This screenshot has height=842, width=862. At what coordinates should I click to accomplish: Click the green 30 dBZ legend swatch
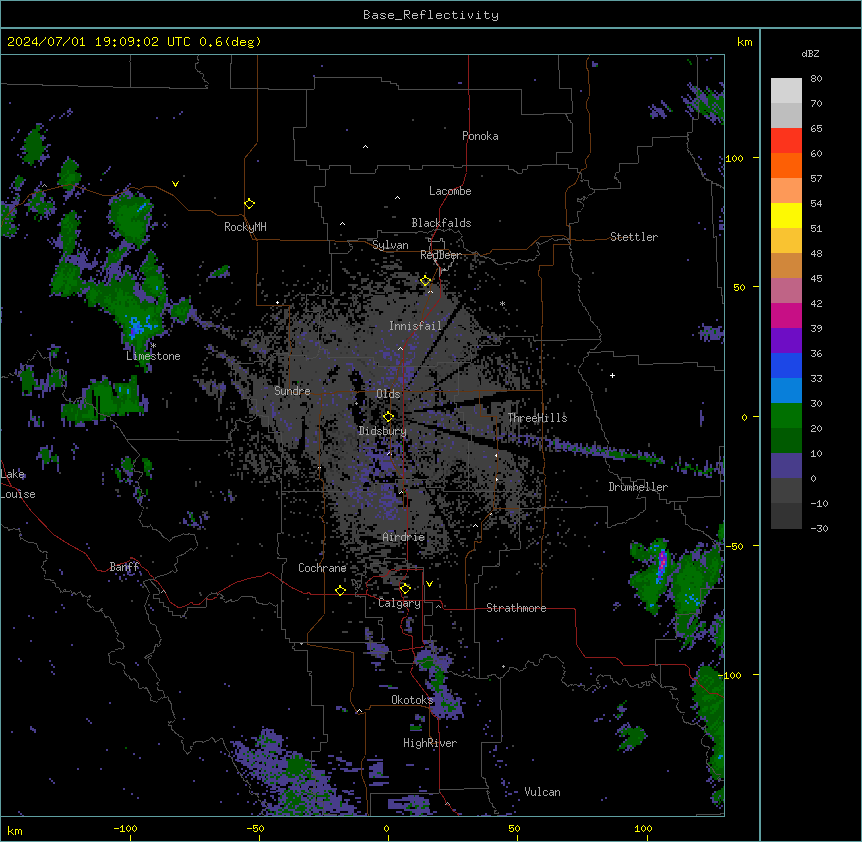coord(786,416)
